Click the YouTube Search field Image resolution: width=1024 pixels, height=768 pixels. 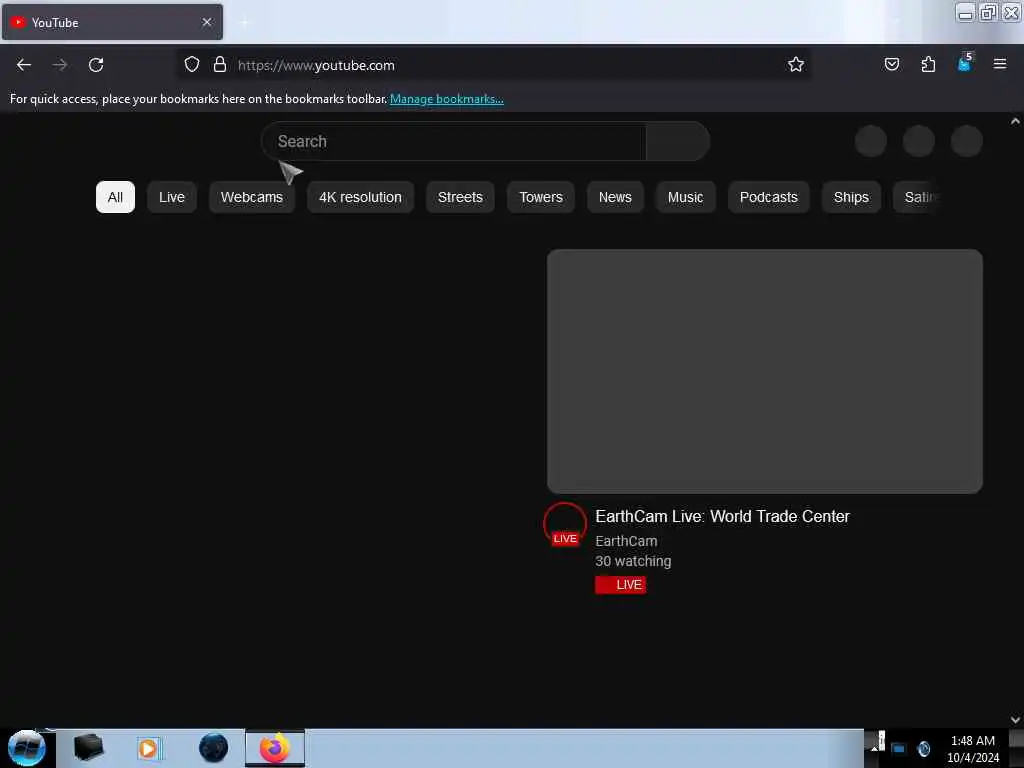(453, 141)
